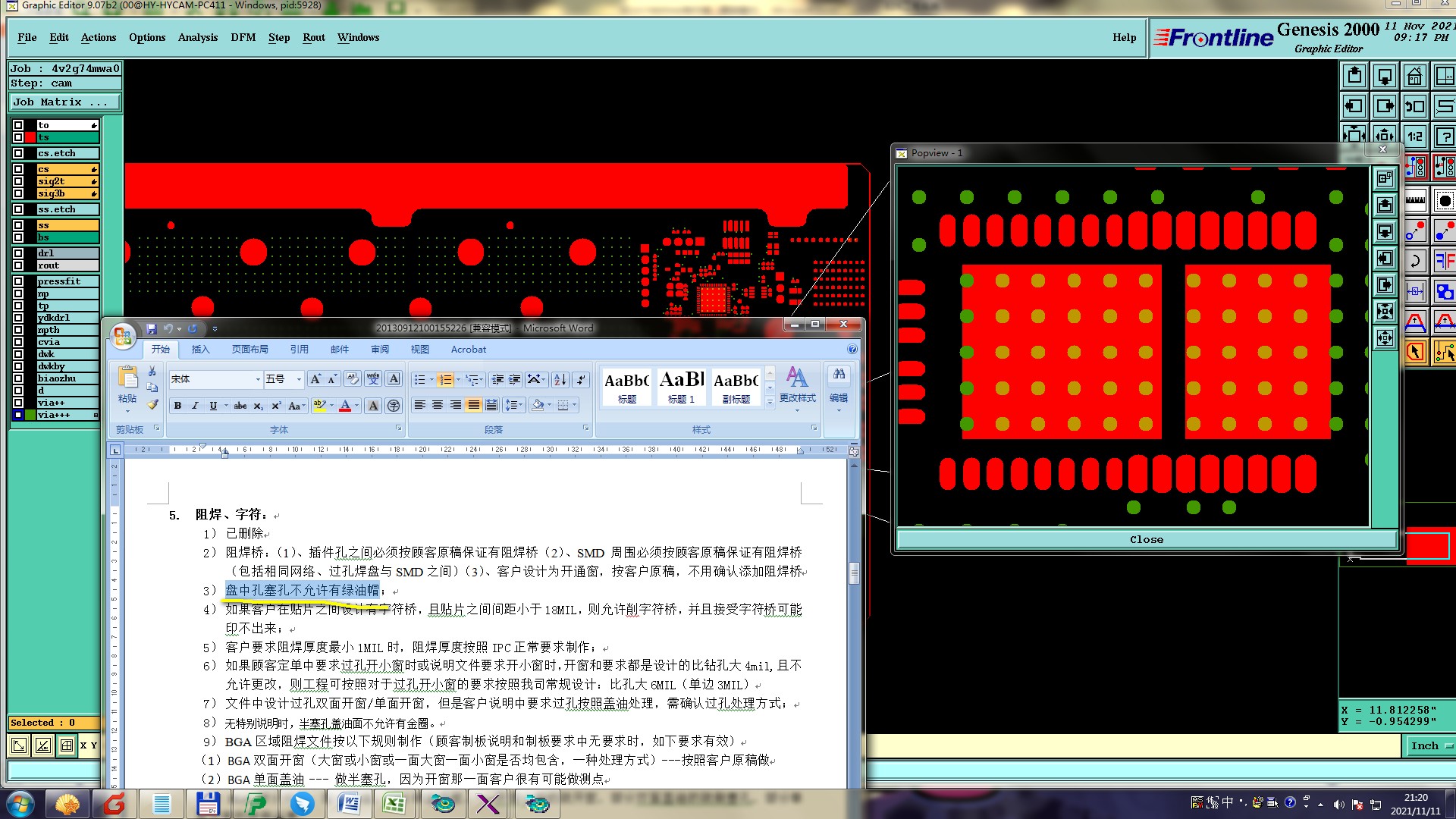This screenshot has width=1456, height=819.
Task: Open Excel from the Windows taskbar
Action: tap(394, 803)
